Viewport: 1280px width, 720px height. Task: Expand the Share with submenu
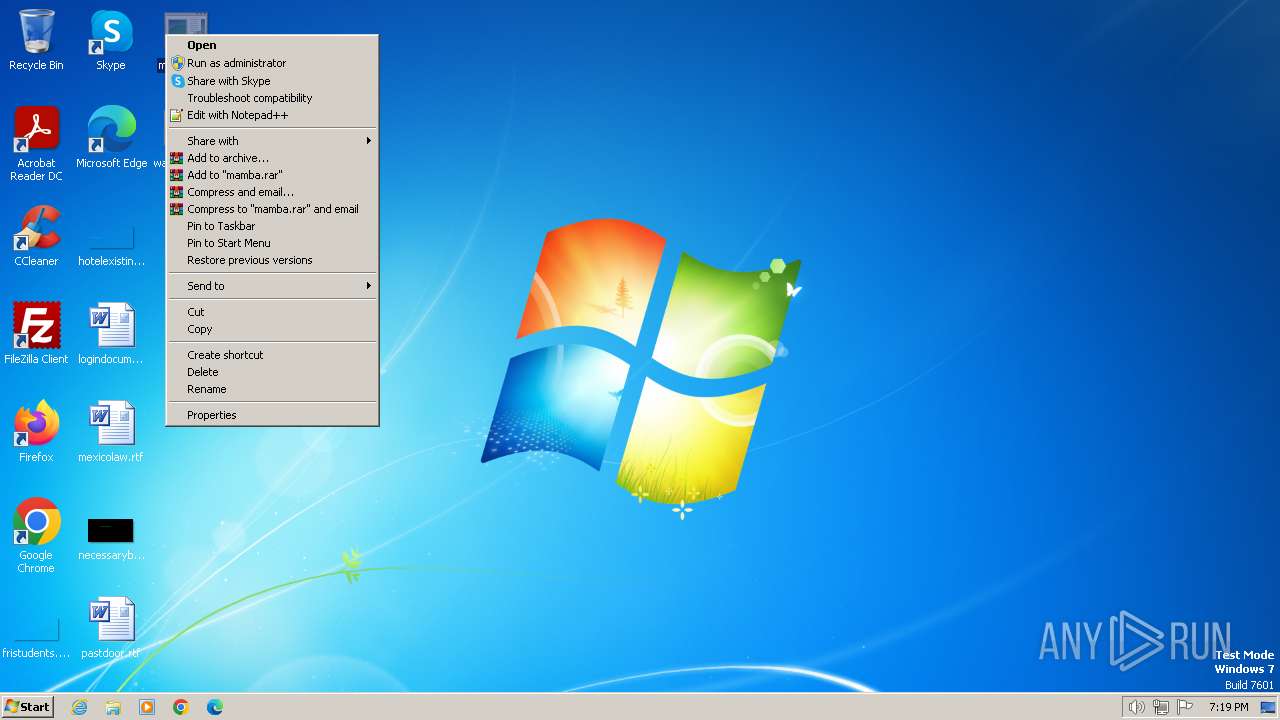(272, 141)
